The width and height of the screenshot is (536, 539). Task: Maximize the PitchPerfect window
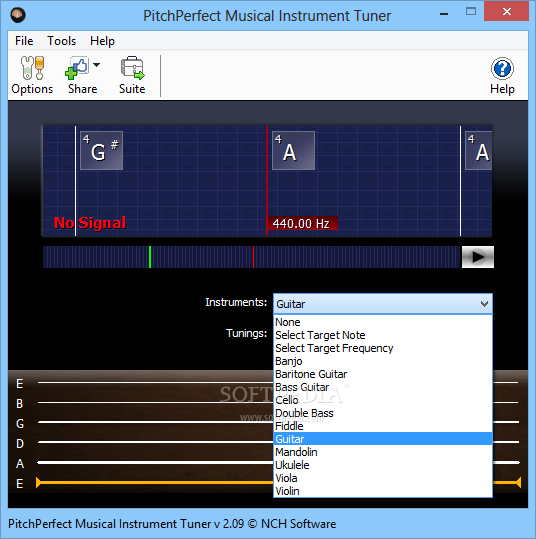coord(471,12)
